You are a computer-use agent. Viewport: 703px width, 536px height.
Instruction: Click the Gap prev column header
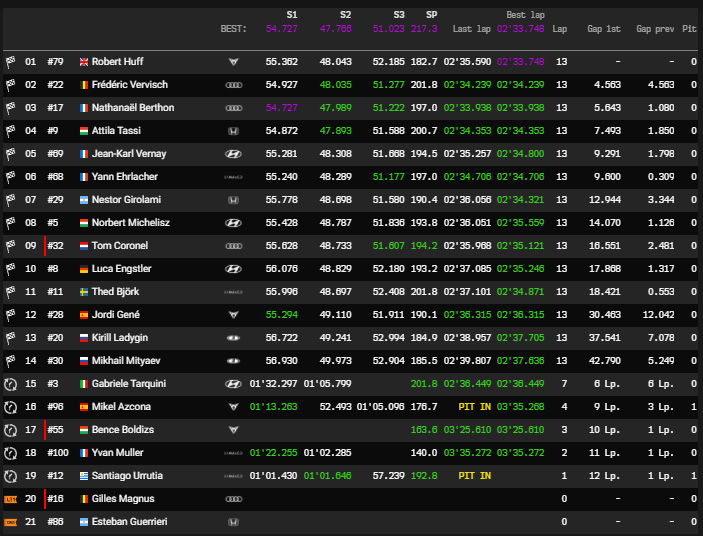click(x=655, y=29)
